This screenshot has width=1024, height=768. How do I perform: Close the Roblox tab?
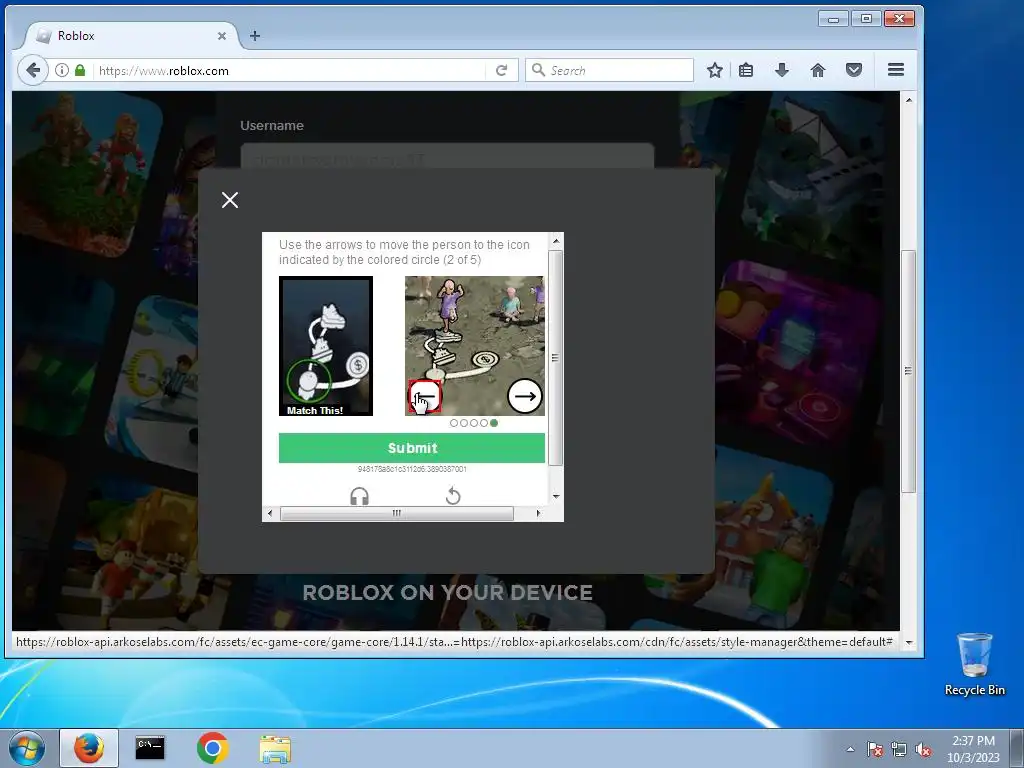[x=222, y=36]
